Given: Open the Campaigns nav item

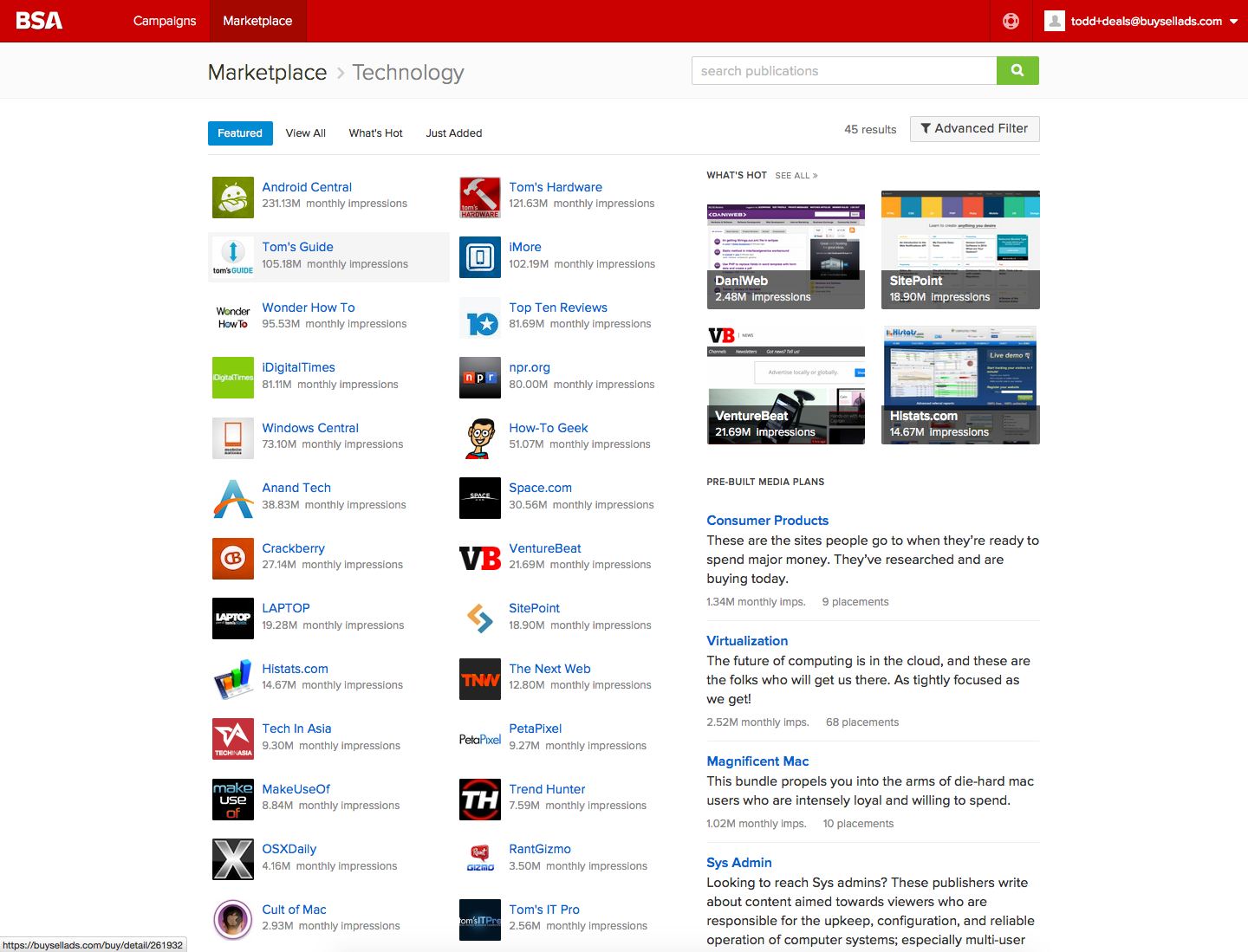Looking at the screenshot, I should click(x=165, y=21).
